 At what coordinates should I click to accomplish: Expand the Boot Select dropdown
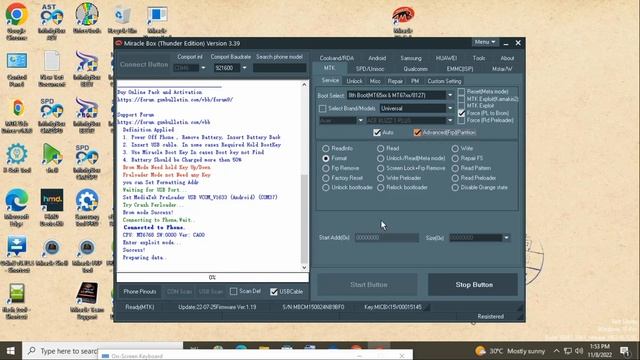(450, 96)
